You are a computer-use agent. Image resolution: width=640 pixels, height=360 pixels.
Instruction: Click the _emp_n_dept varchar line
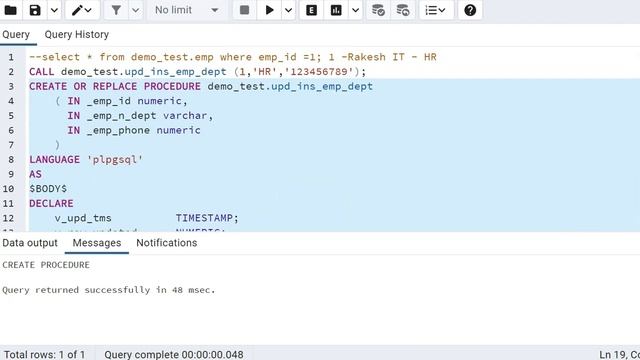coord(140,116)
